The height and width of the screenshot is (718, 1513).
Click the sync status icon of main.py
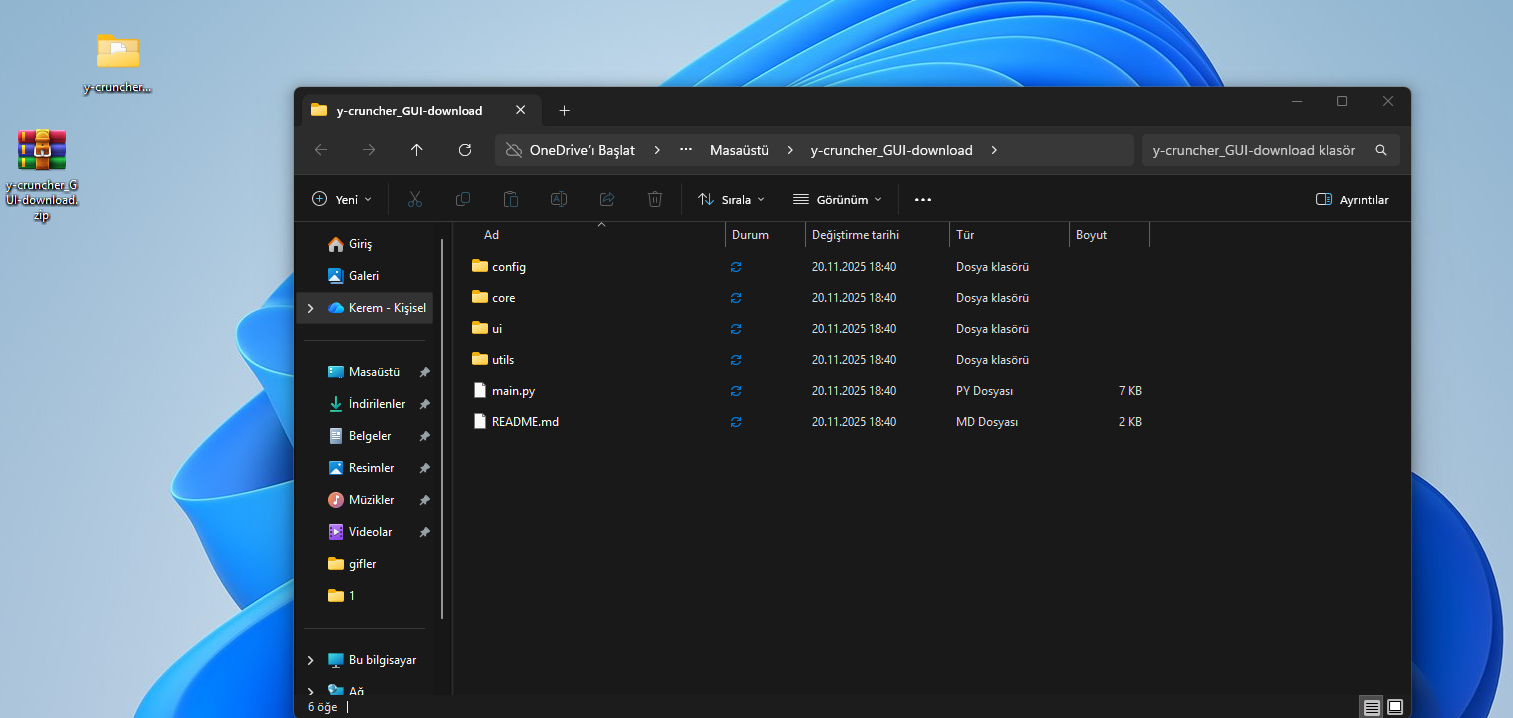point(736,391)
